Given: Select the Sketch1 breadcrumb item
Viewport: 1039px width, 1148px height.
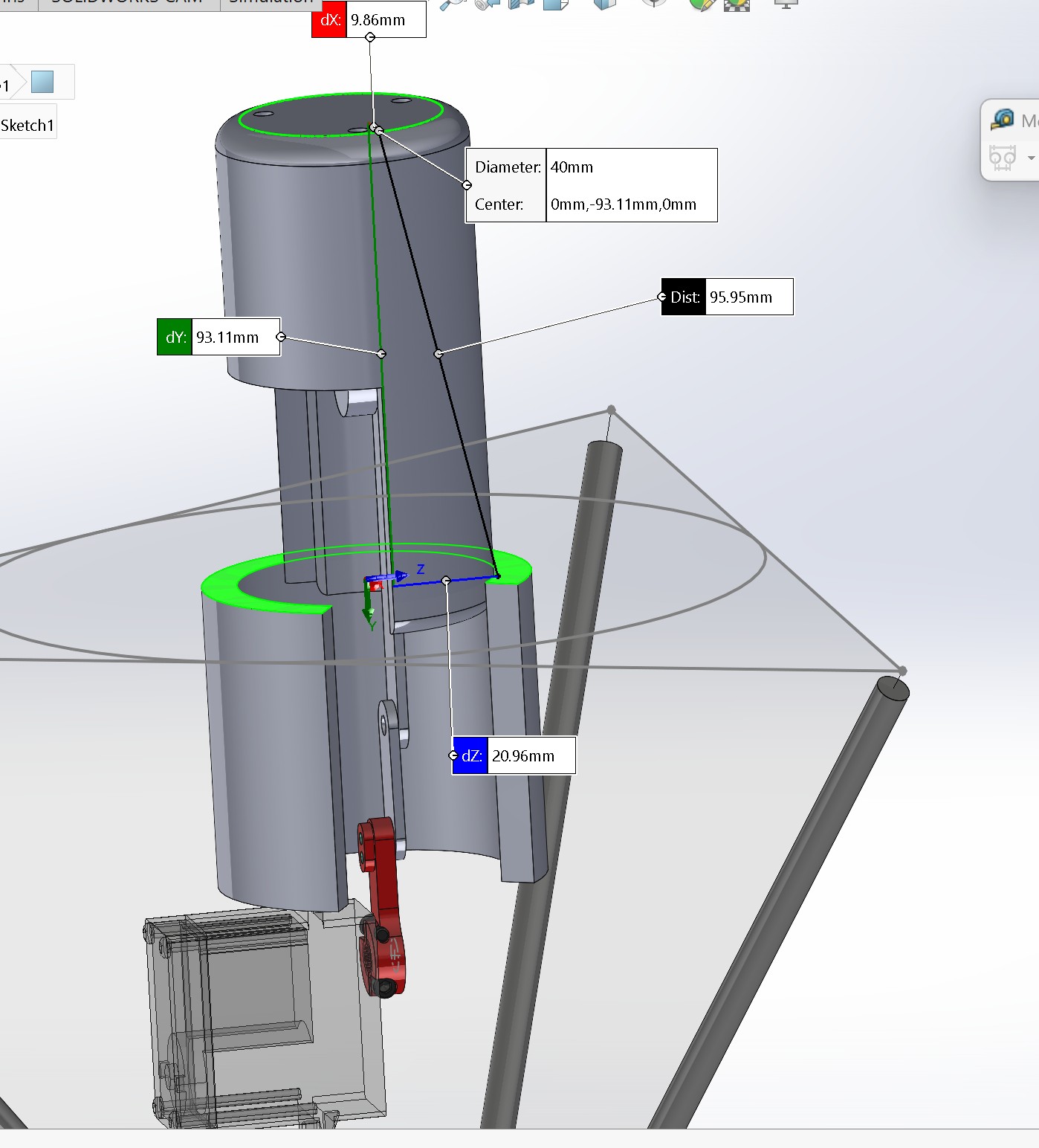Looking at the screenshot, I should 27,125.
